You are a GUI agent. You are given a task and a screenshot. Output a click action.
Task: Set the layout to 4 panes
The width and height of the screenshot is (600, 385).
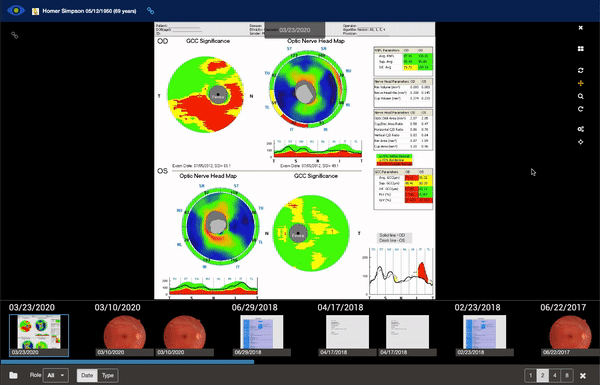coord(555,375)
